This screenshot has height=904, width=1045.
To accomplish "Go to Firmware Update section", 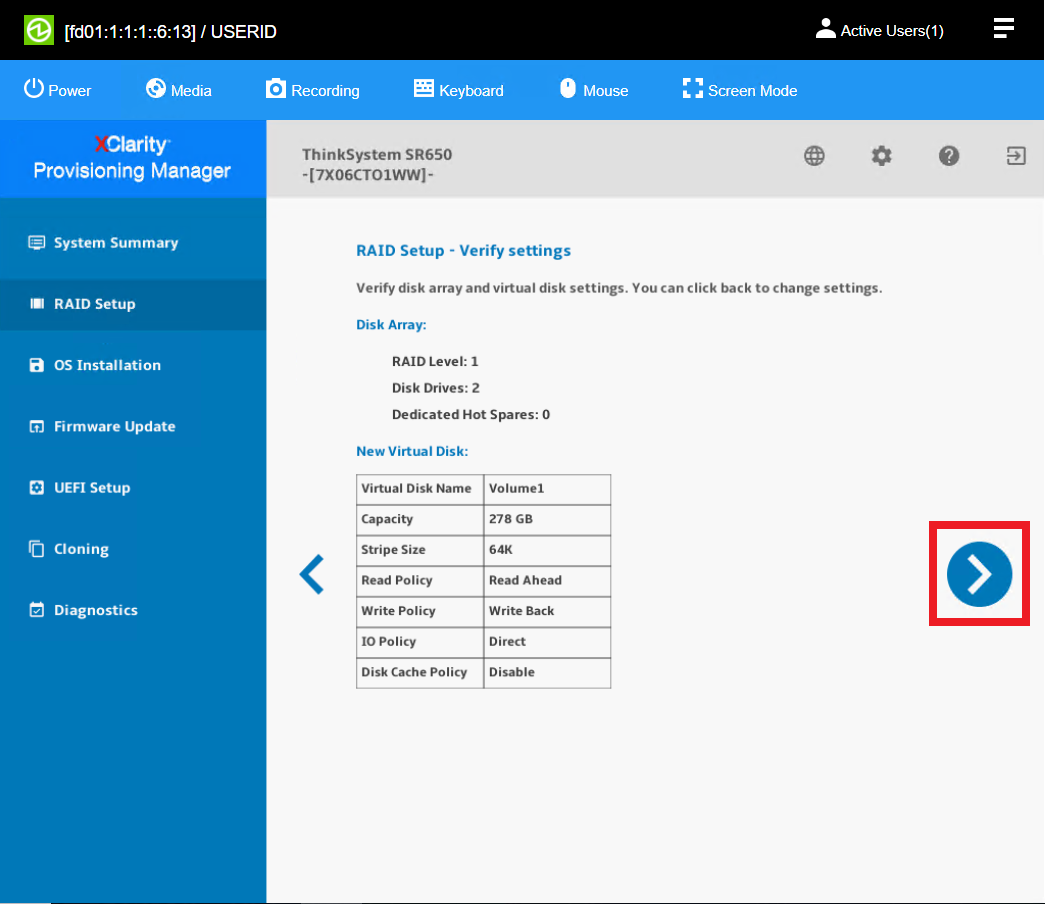I will 114,426.
